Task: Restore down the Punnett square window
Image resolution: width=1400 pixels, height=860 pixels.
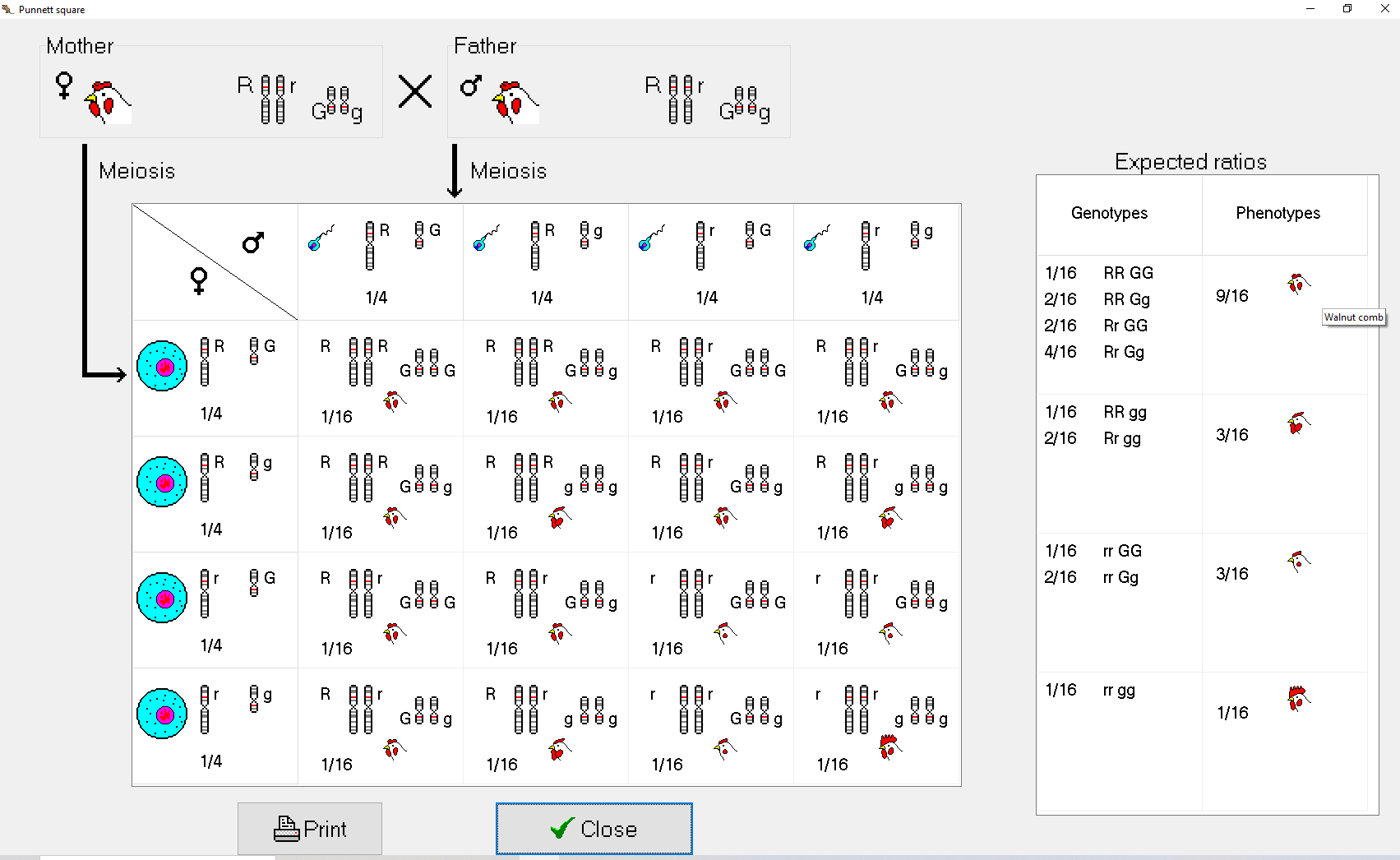Action: 1347,9
